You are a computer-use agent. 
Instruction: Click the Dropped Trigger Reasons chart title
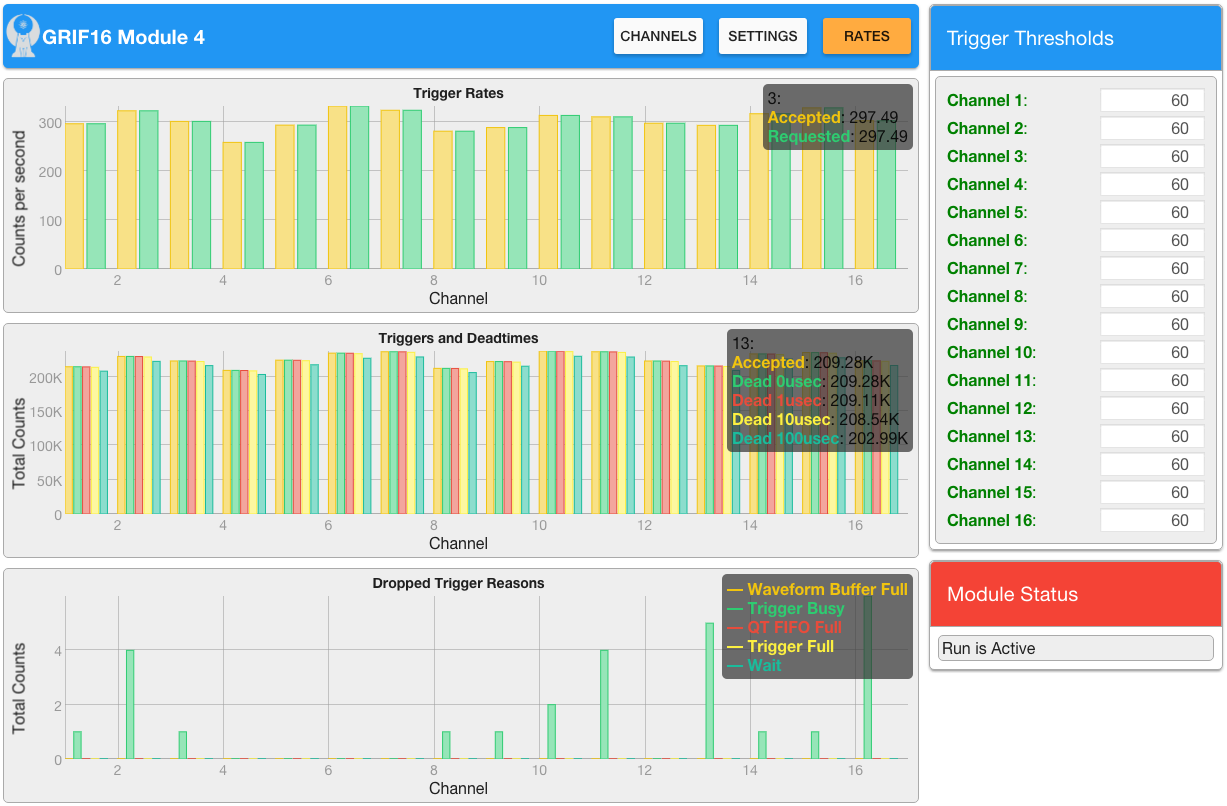(x=458, y=583)
